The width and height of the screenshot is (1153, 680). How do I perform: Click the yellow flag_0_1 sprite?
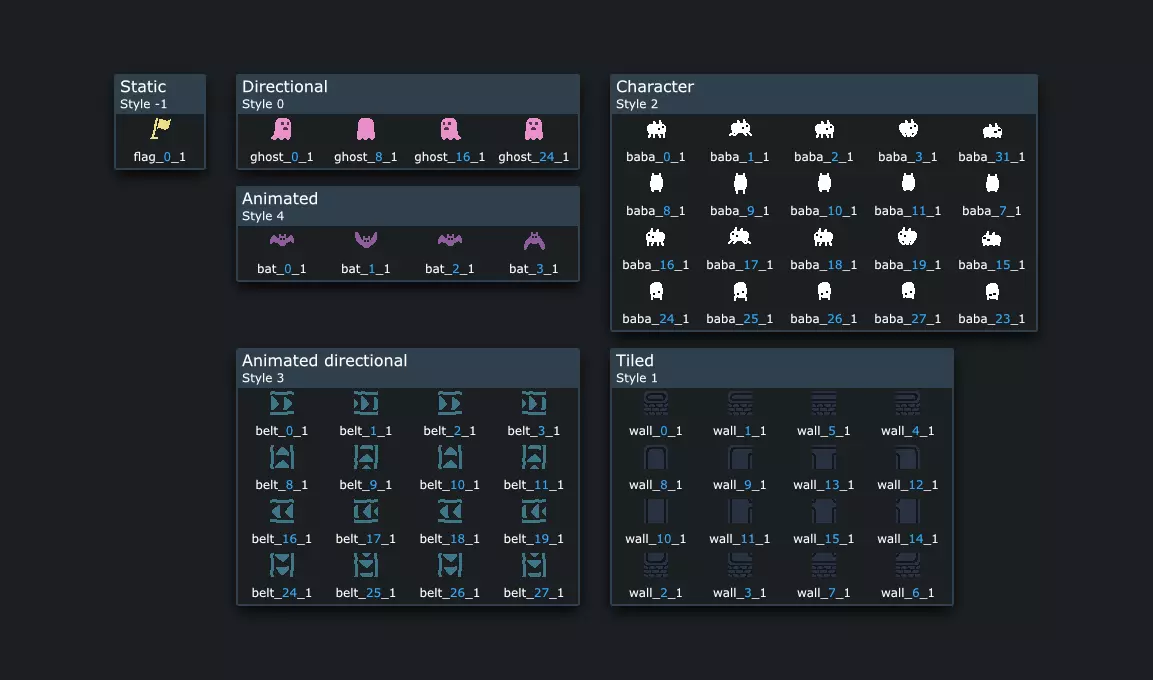click(160, 129)
